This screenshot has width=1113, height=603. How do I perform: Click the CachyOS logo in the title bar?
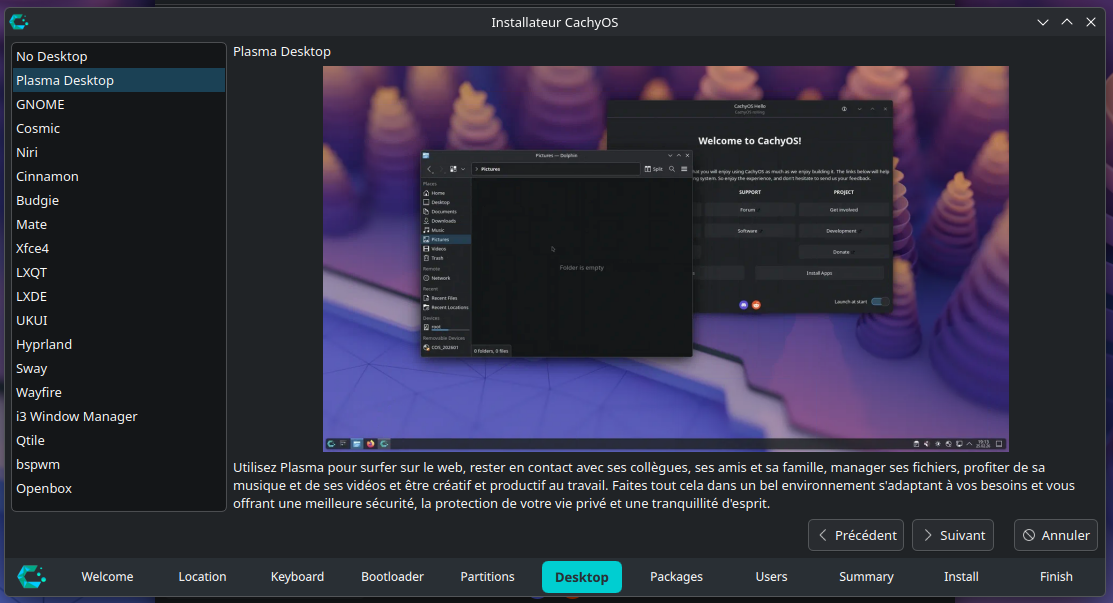click(x=19, y=22)
